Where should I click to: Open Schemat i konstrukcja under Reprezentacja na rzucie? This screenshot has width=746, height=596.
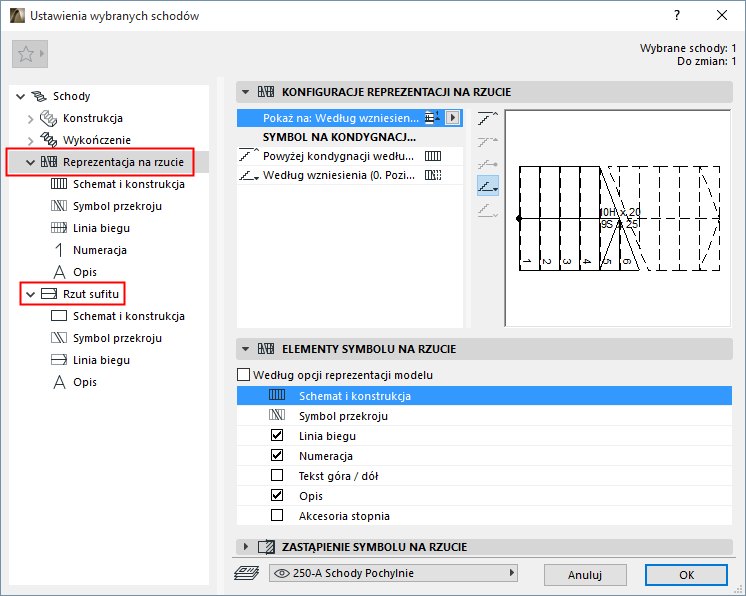(128, 184)
